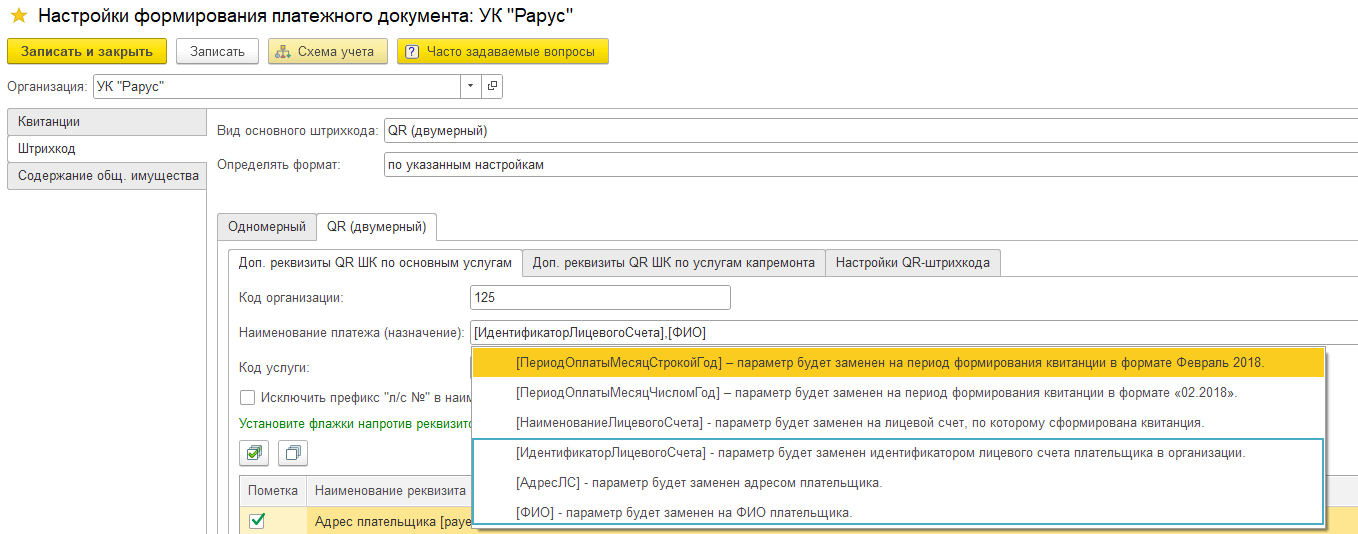Screen dimensions: 1358x534
Task: Click the Записать button
Action: click(x=217, y=52)
